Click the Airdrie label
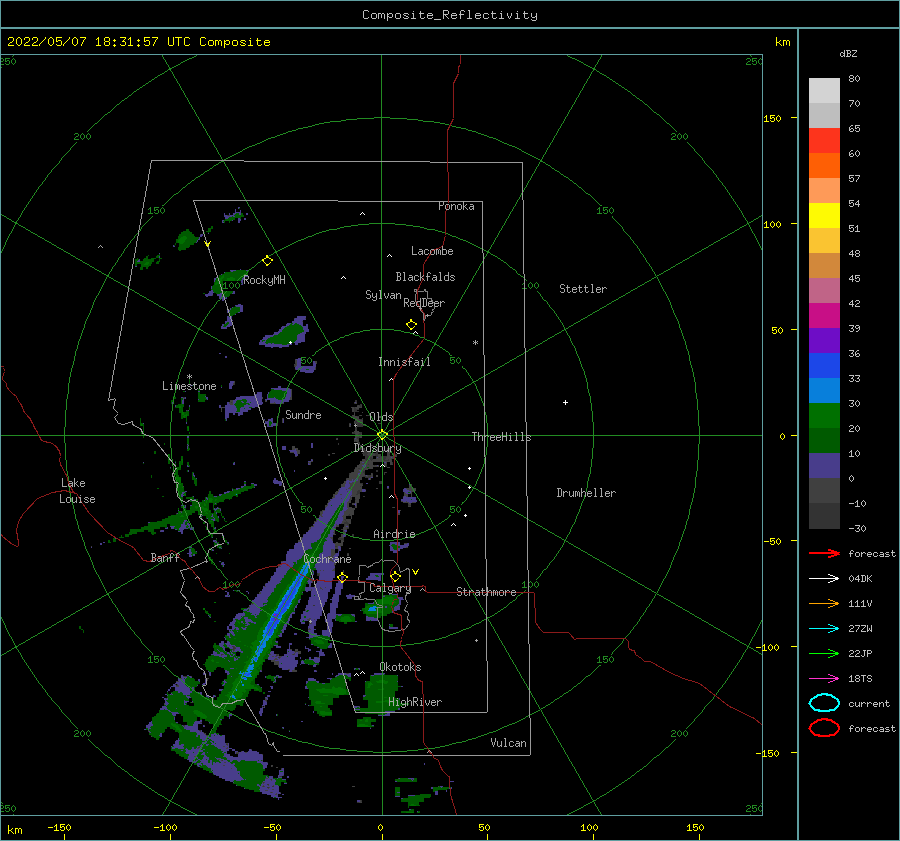The width and height of the screenshot is (900, 841). [394, 534]
